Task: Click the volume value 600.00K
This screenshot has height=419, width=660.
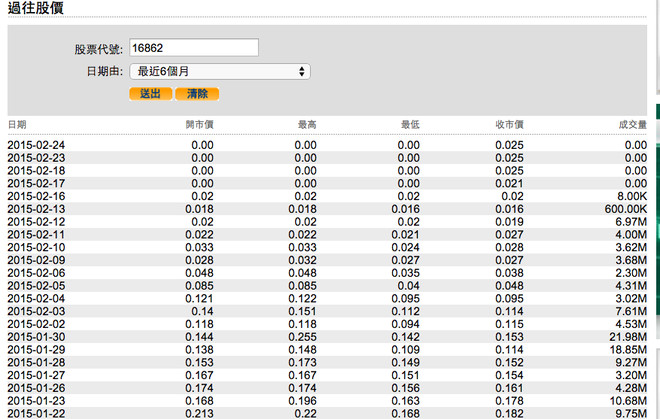Action: pos(625,209)
